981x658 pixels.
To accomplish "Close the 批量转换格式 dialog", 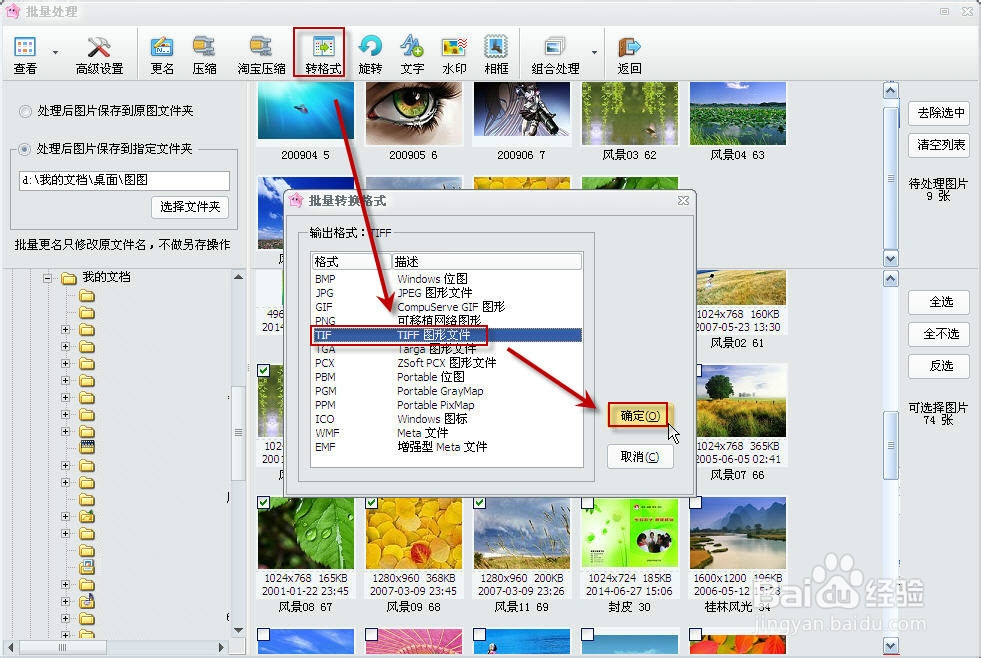I will (683, 201).
